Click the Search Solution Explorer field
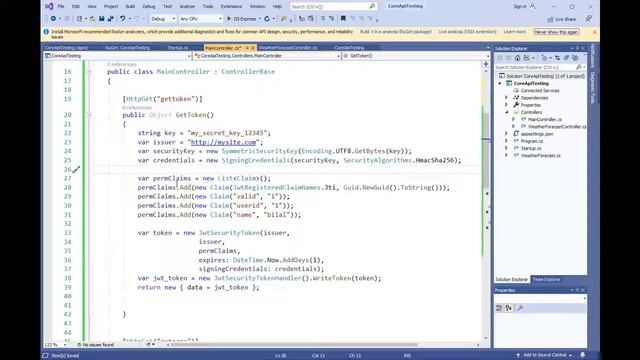This screenshot has width=640, height=360. (540, 67)
